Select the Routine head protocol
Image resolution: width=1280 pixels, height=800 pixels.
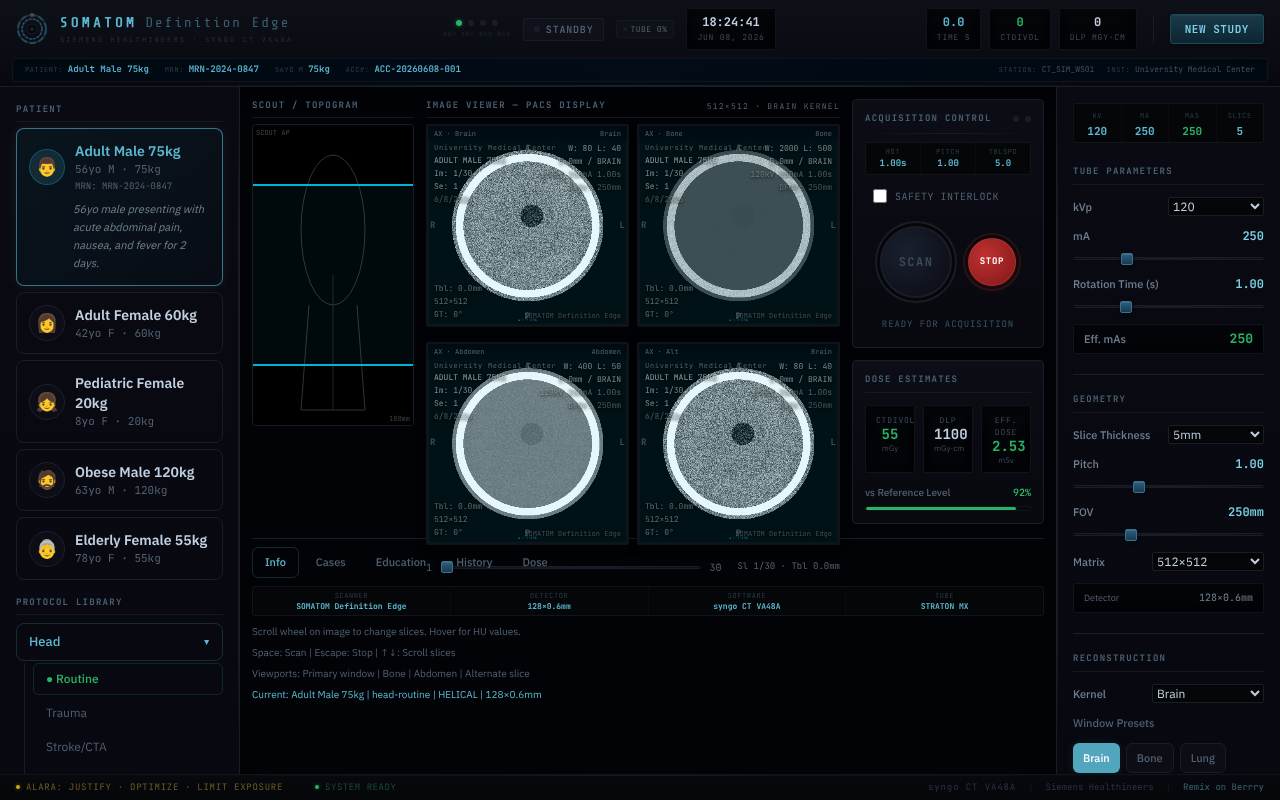tap(128, 679)
